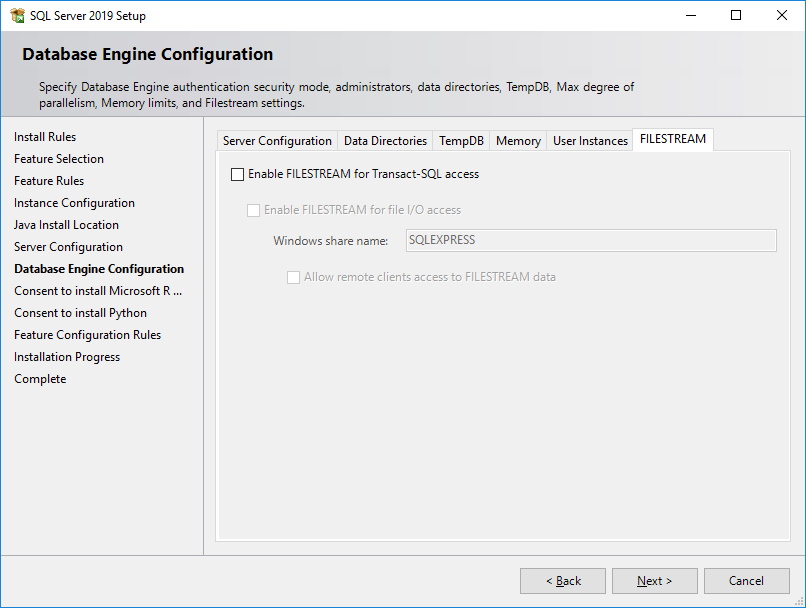Viewport: 806px width, 608px height.
Task: Click Java Install Location step
Action: click(66, 225)
